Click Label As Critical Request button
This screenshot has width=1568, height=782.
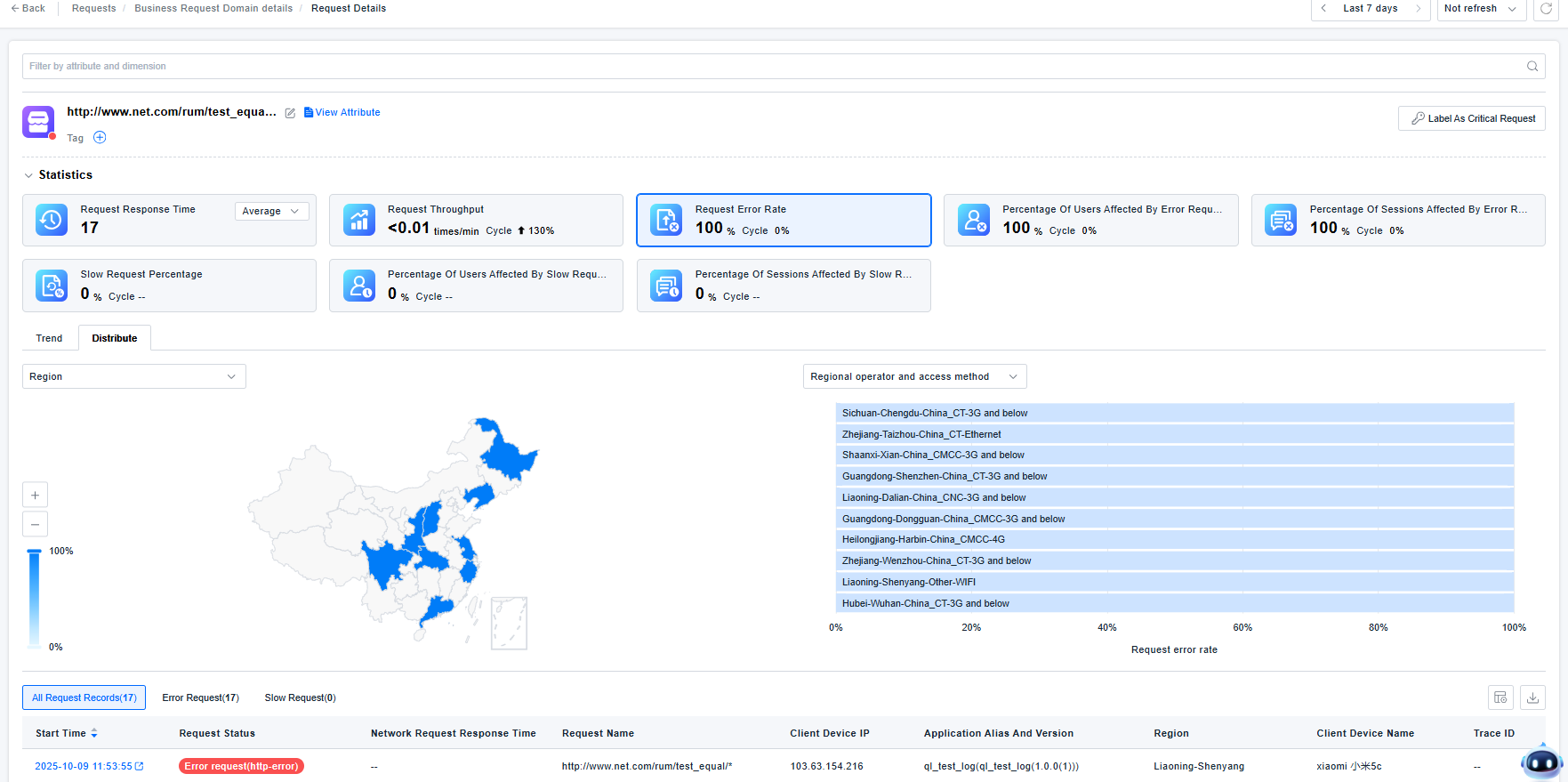click(x=1471, y=118)
